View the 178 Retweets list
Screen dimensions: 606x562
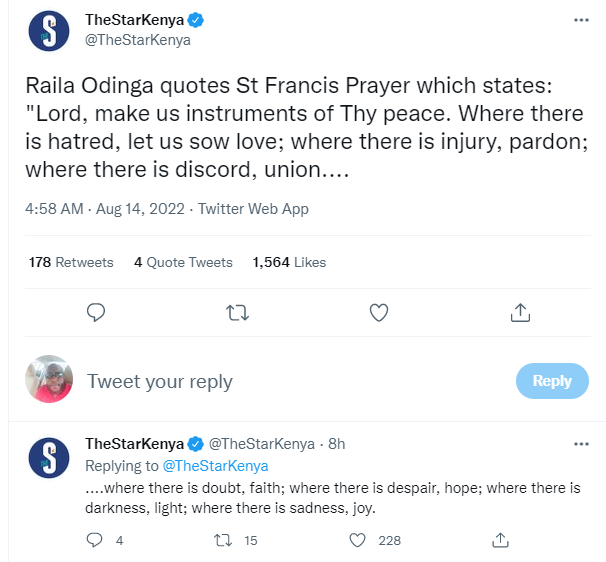(71, 262)
